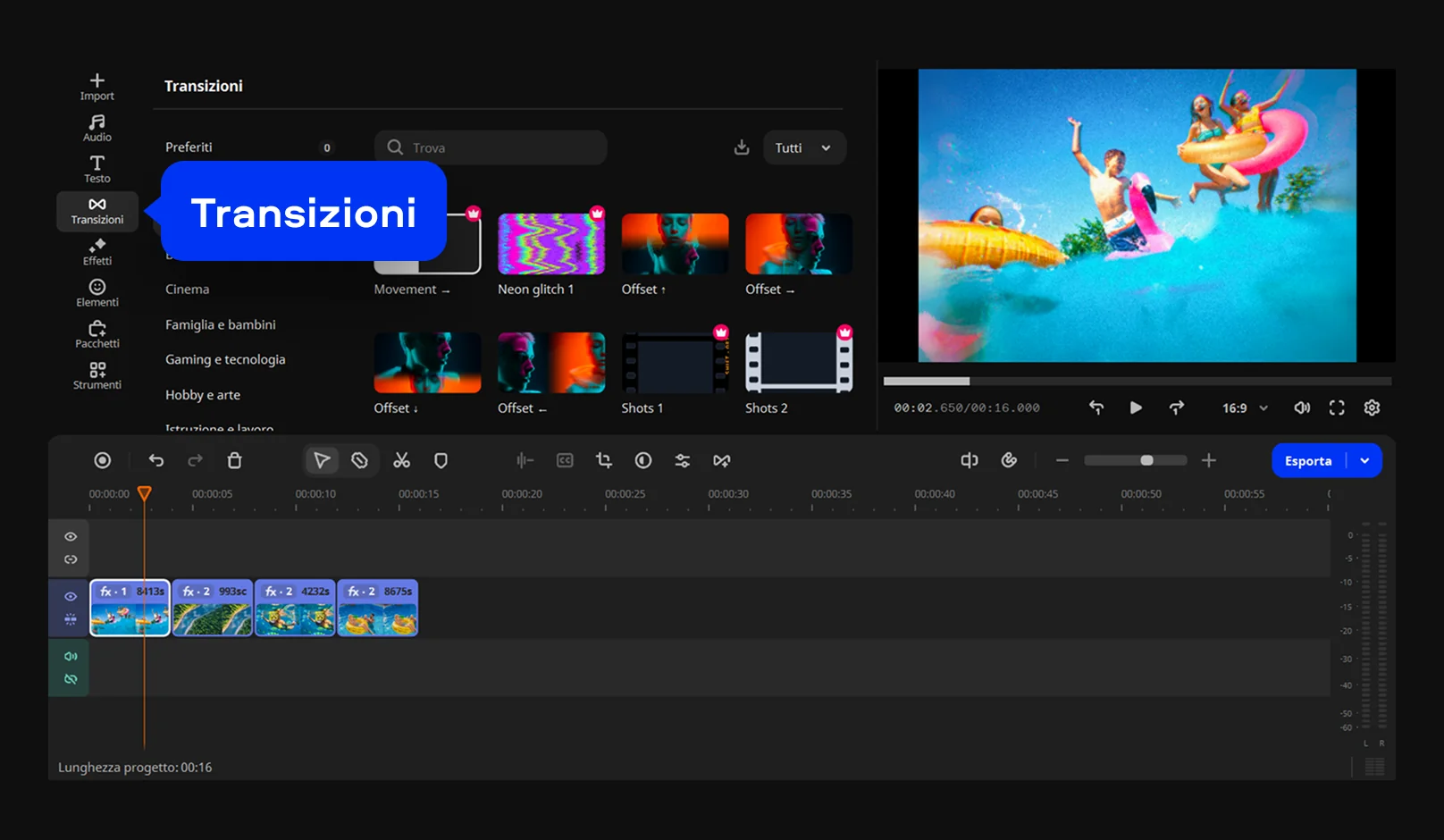The image size is (1444, 840).
Task: Open the Tutti filter dropdown
Action: [803, 147]
